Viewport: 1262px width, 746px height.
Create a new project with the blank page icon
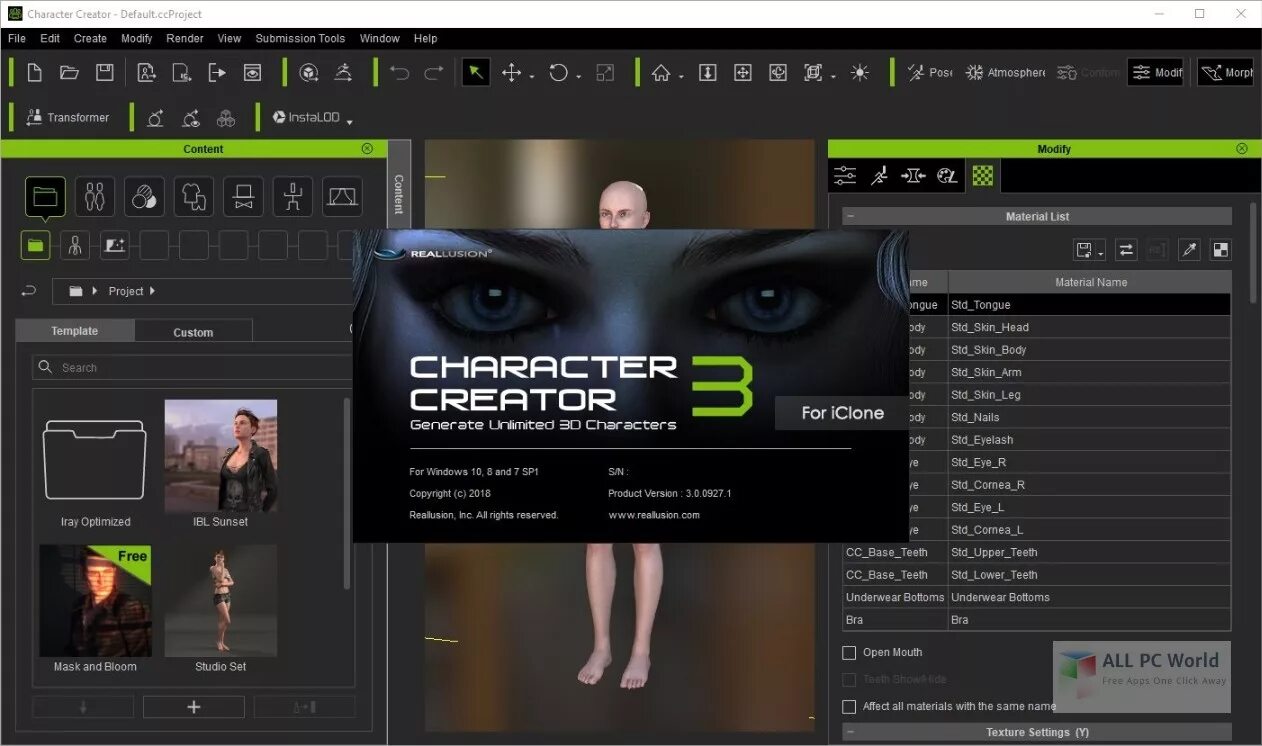coord(34,72)
